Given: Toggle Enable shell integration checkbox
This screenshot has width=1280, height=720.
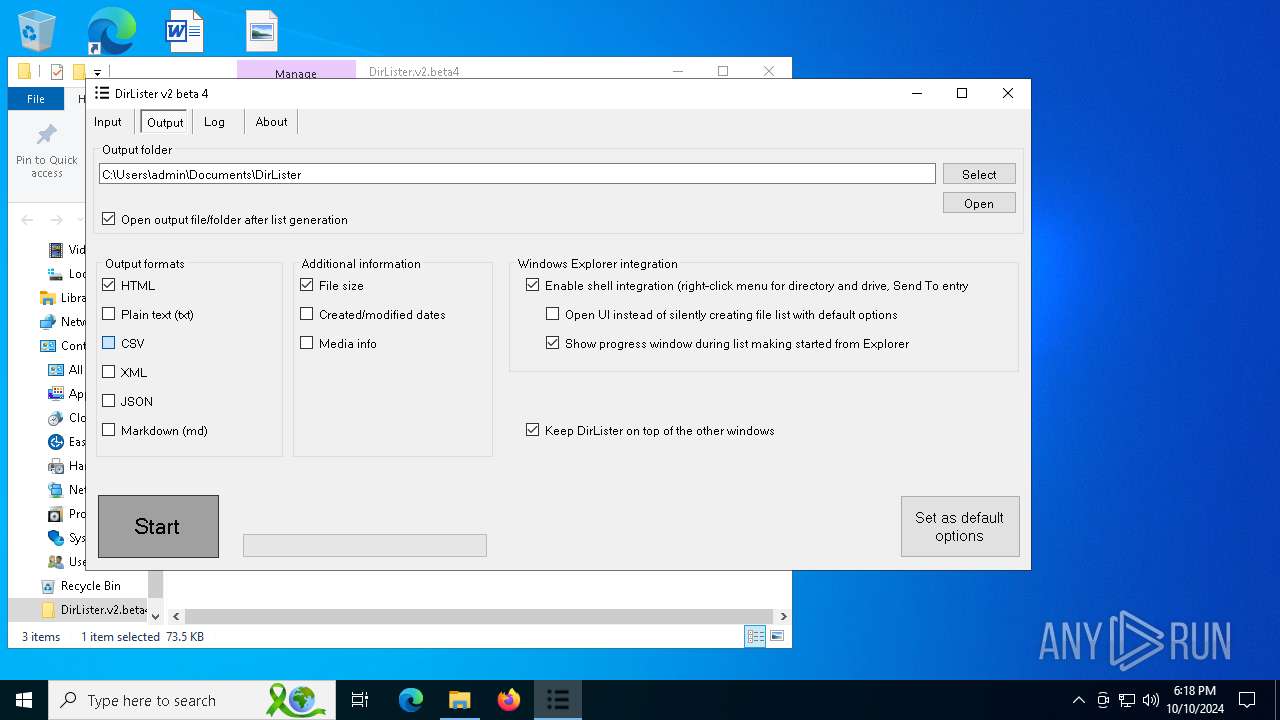Looking at the screenshot, I should [533, 285].
